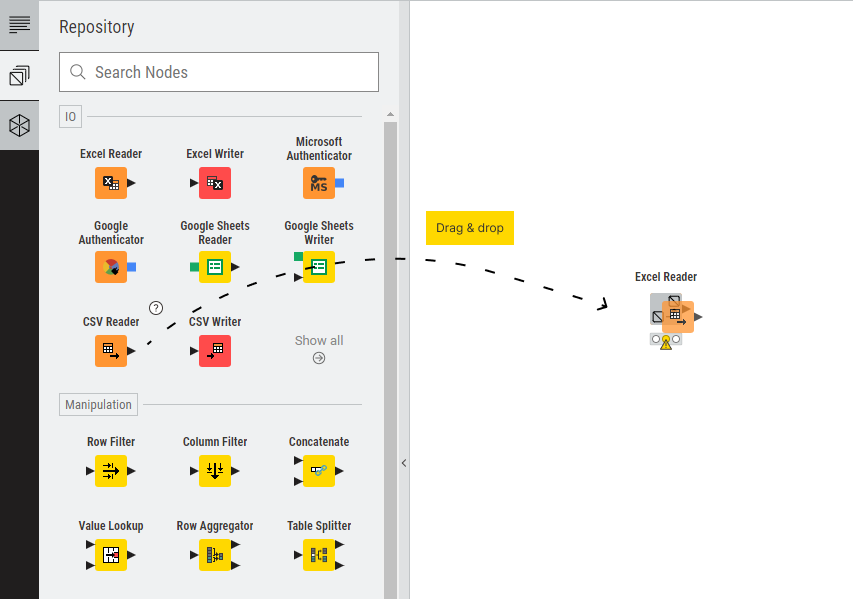Open the node repository from the left sidebar
853x599 pixels.
[19, 124]
